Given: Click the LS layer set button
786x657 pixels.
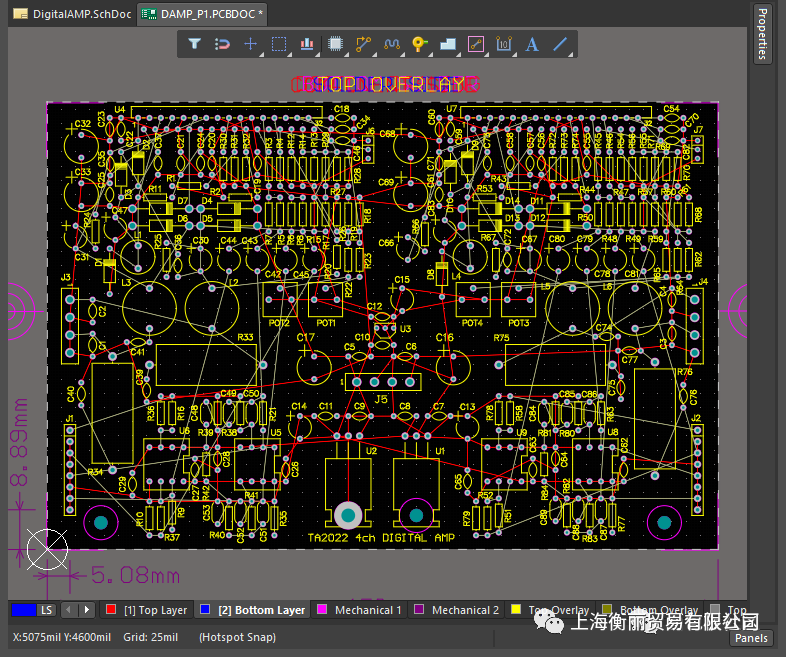Looking at the screenshot, I should tap(46, 610).
